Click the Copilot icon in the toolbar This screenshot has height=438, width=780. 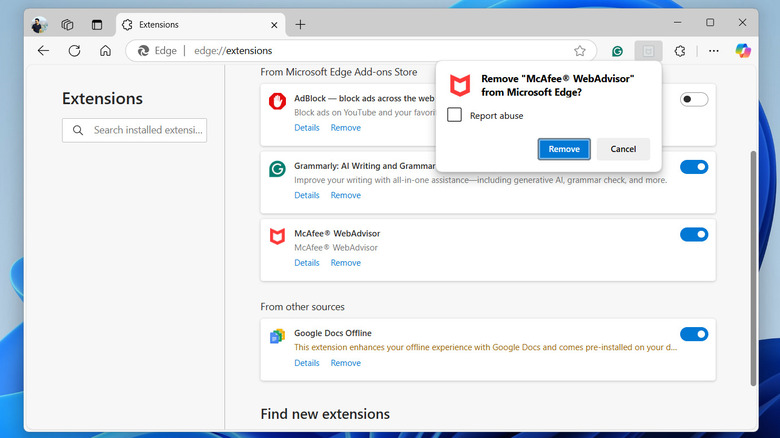click(x=742, y=50)
